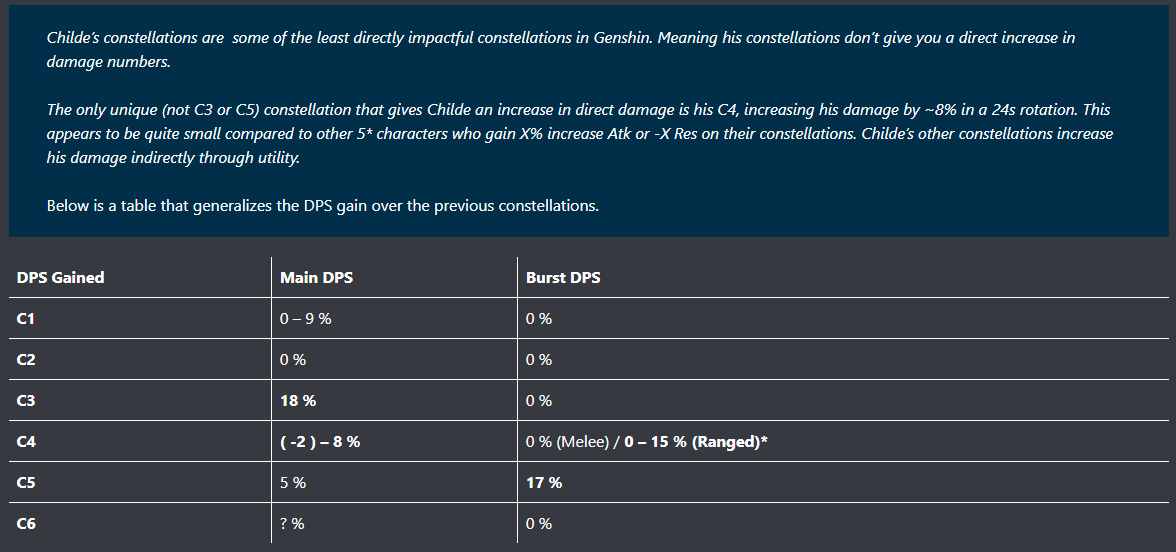Select the C5 row label
The image size is (1176, 552).
[27, 482]
